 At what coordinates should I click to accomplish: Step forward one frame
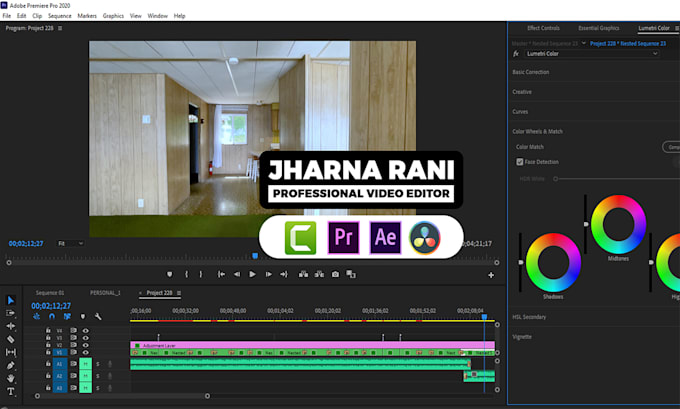(268, 274)
